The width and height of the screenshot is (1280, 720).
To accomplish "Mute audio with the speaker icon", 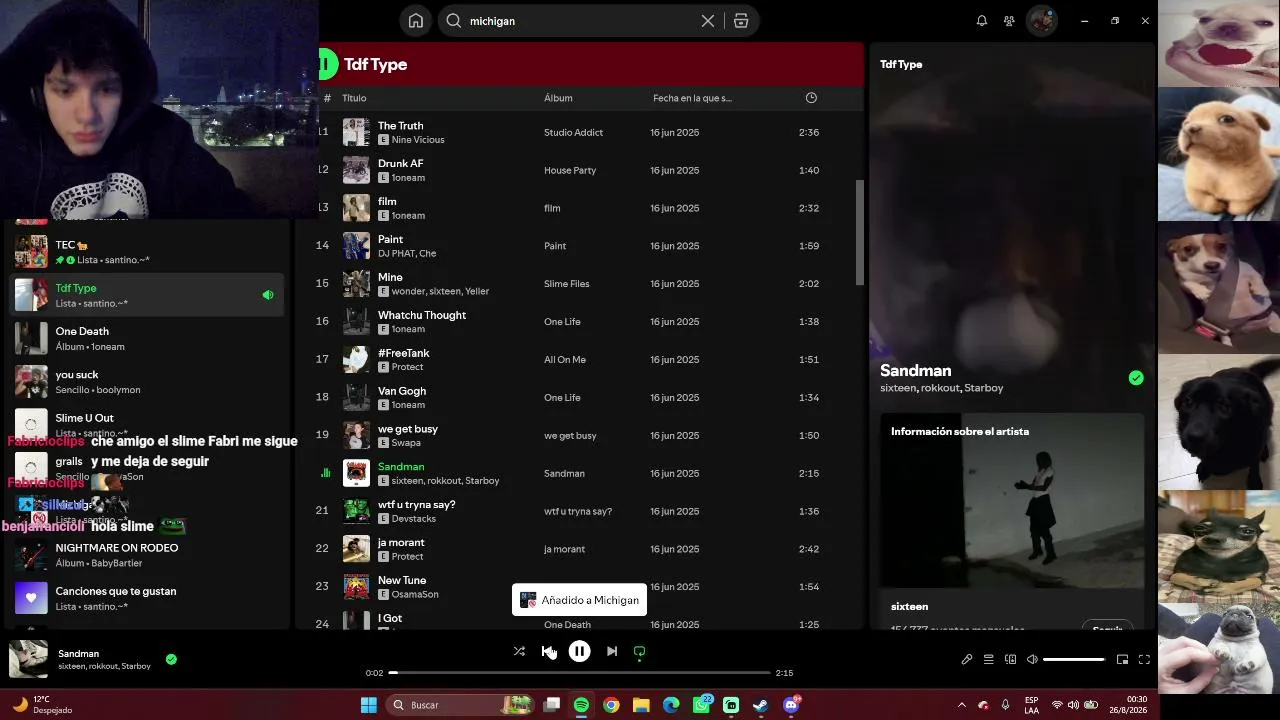I will click(x=1032, y=660).
